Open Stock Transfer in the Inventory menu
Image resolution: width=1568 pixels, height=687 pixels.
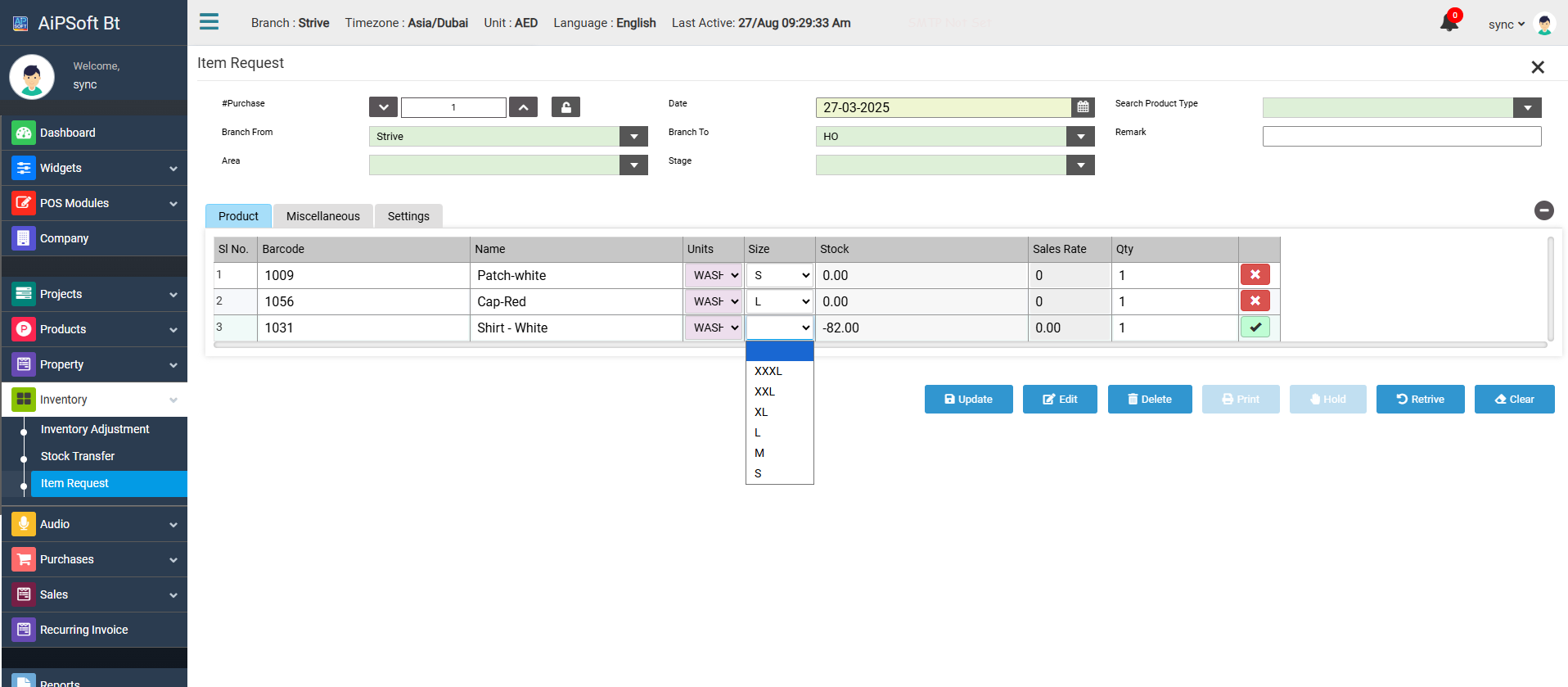point(78,456)
